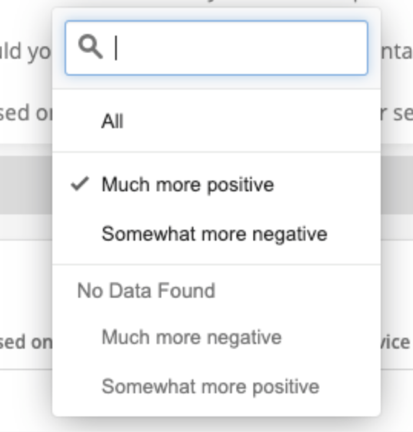Pick the greyed Much more negative entry
This screenshot has height=432, width=413.
point(192,337)
